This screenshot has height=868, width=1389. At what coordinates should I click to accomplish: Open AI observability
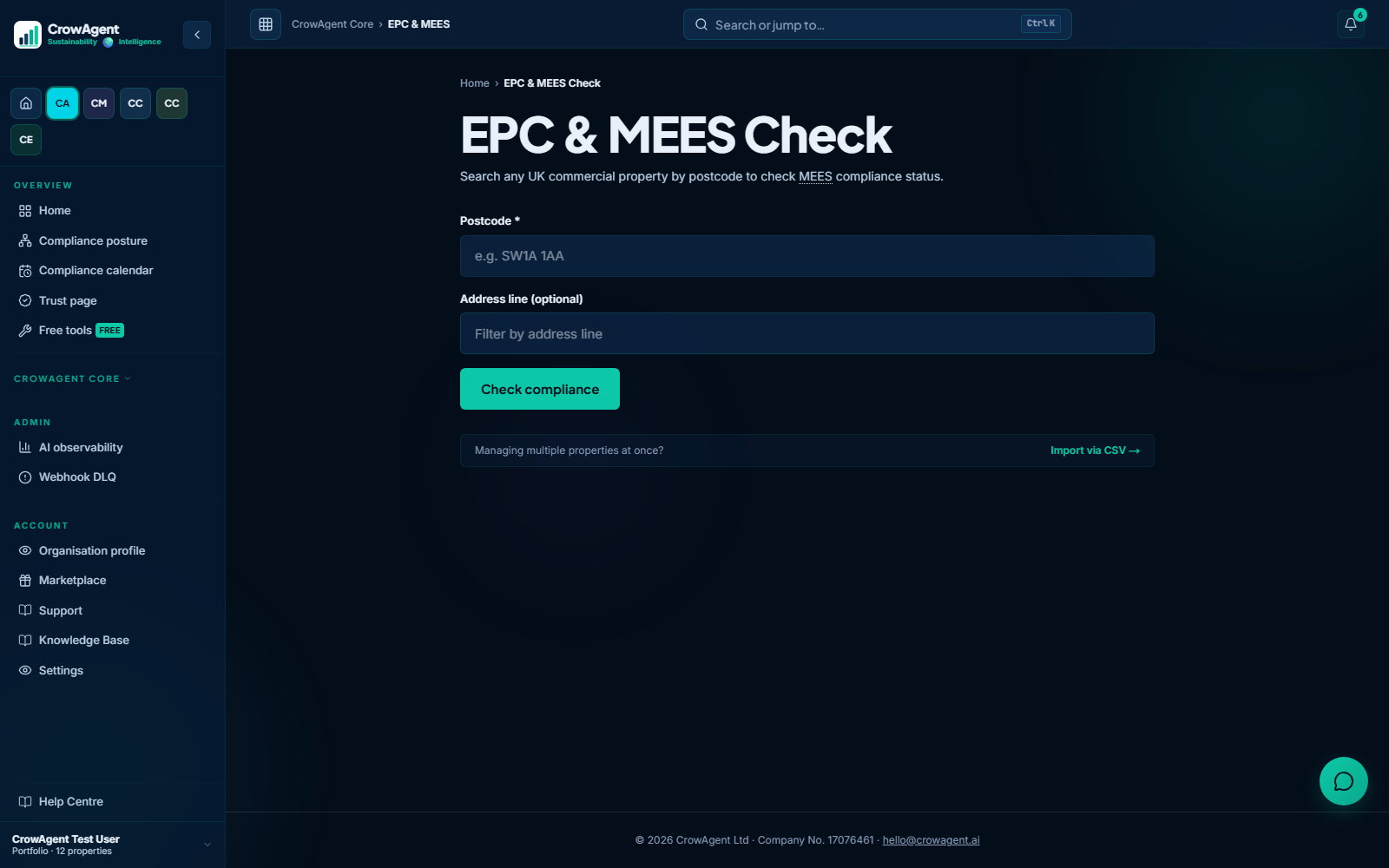click(112, 448)
